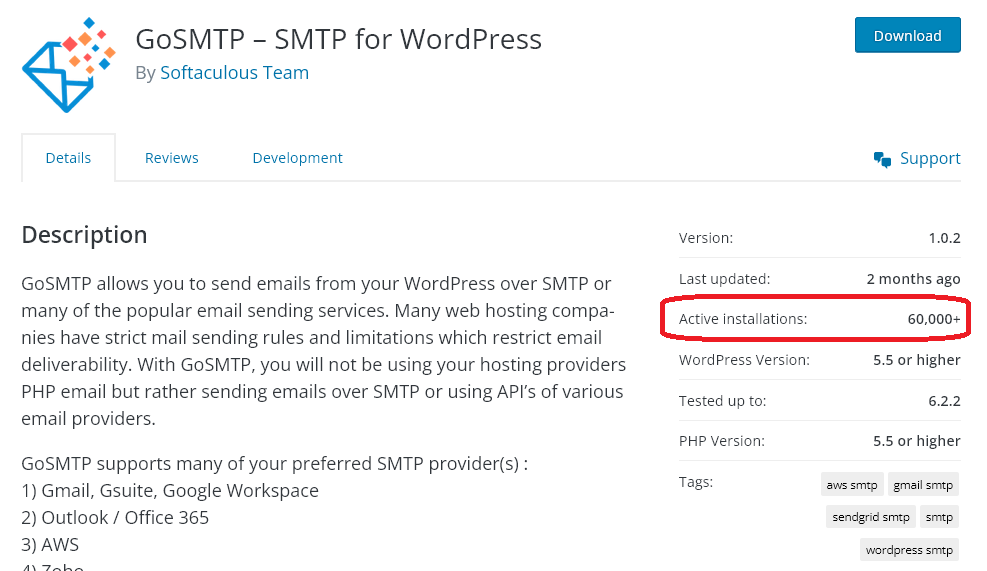Click the Version value 1.0.2
Viewport: 987px width, 571px height.
[944, 238]
